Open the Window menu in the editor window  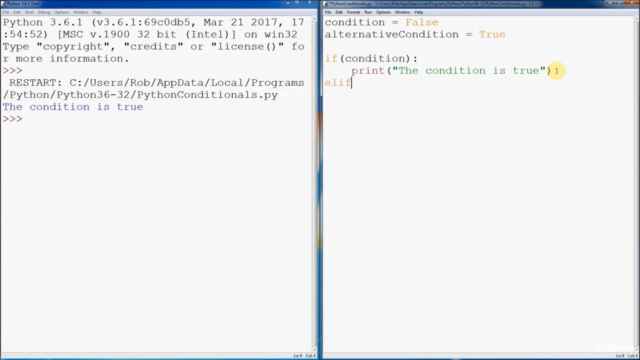pos(402,12)
